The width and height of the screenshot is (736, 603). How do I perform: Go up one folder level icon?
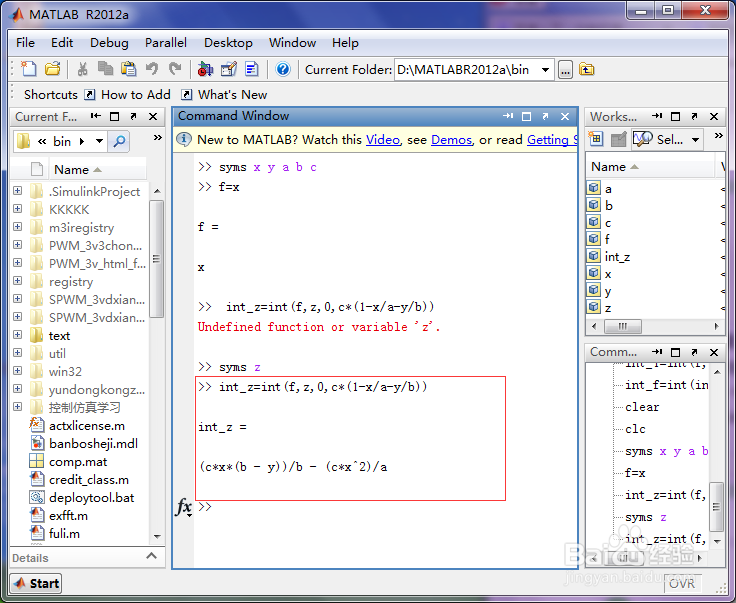tap(587, 70)
